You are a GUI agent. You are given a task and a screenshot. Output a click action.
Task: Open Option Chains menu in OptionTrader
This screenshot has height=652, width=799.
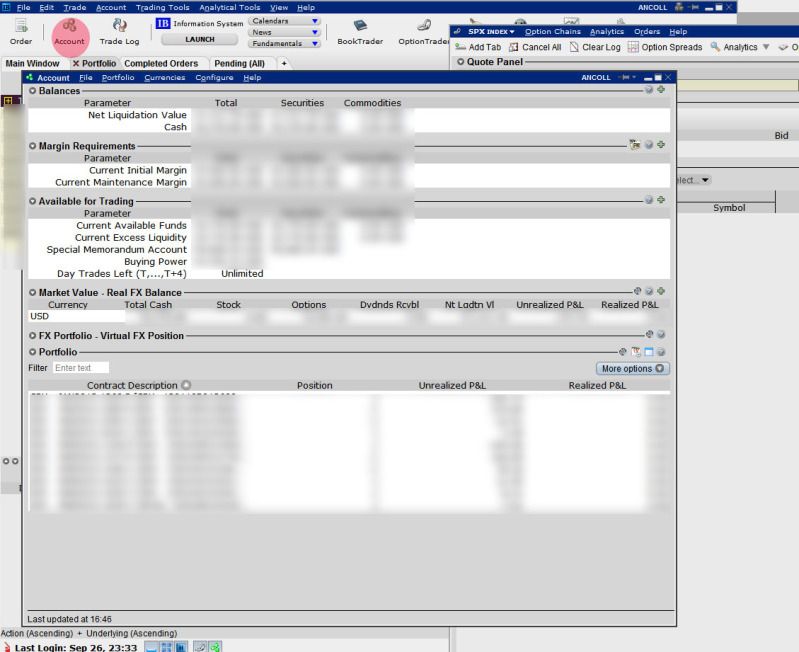point(553,32)
